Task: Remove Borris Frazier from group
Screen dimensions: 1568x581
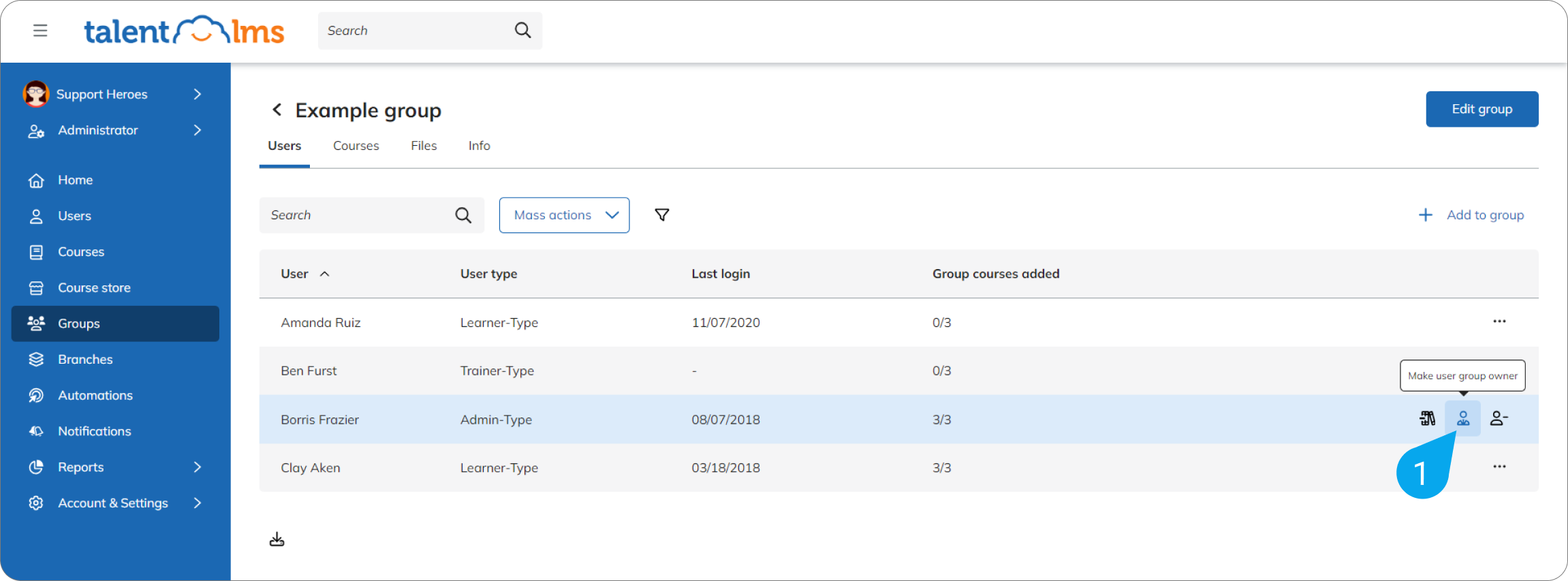Action: [x=1499, y=418]
